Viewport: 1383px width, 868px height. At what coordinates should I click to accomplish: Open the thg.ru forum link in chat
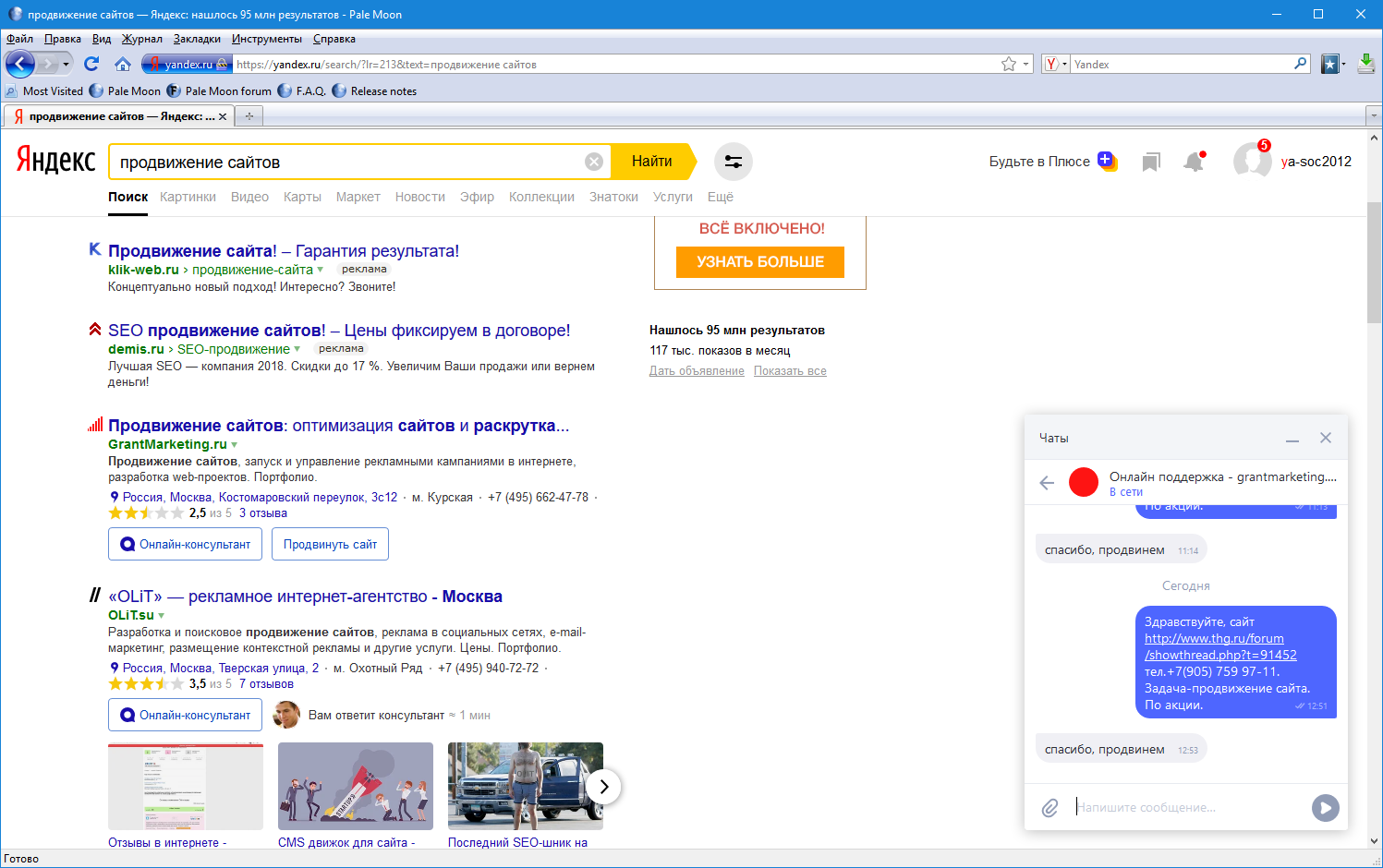click(x=1220, y=646)
